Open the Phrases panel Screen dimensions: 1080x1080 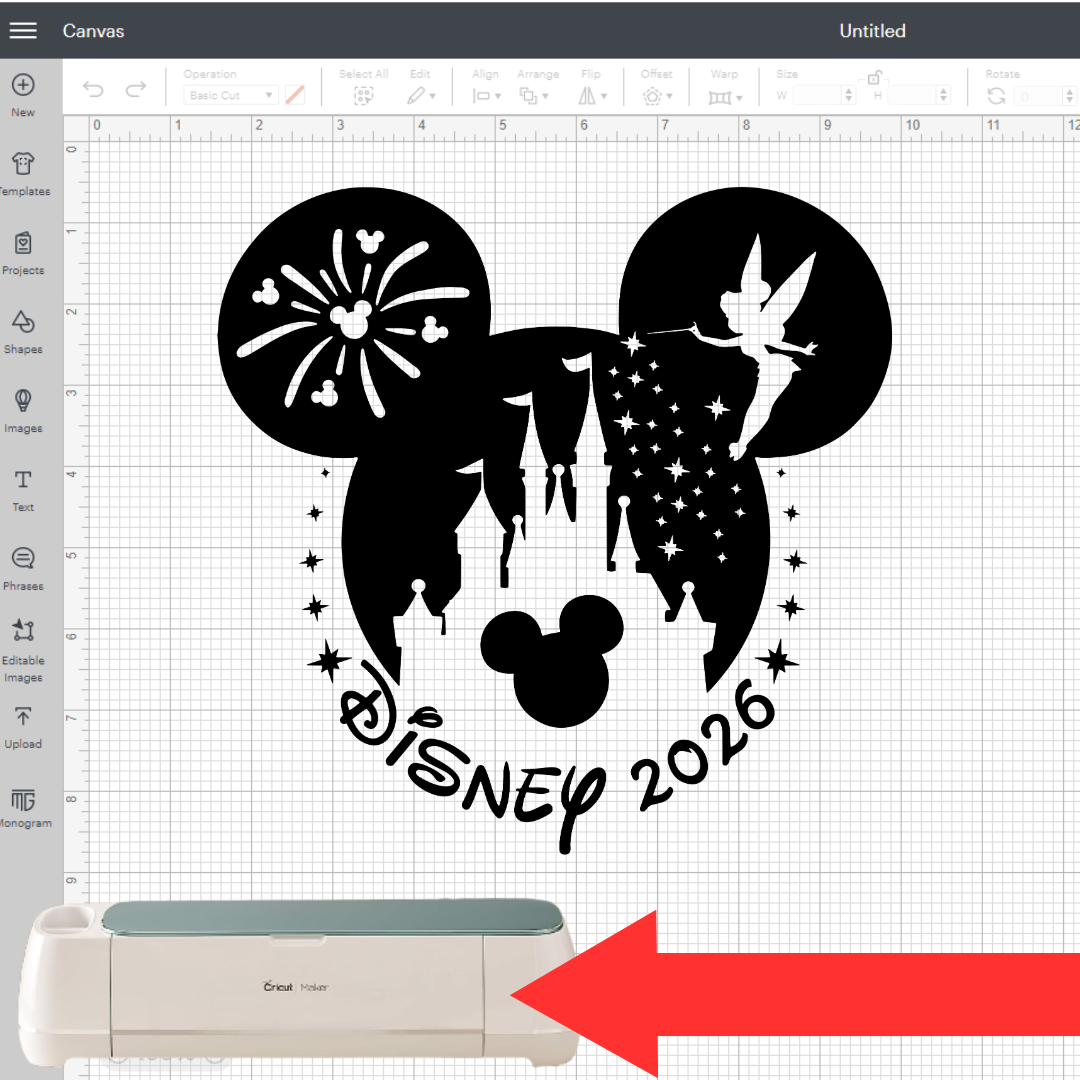pos(23,570)
